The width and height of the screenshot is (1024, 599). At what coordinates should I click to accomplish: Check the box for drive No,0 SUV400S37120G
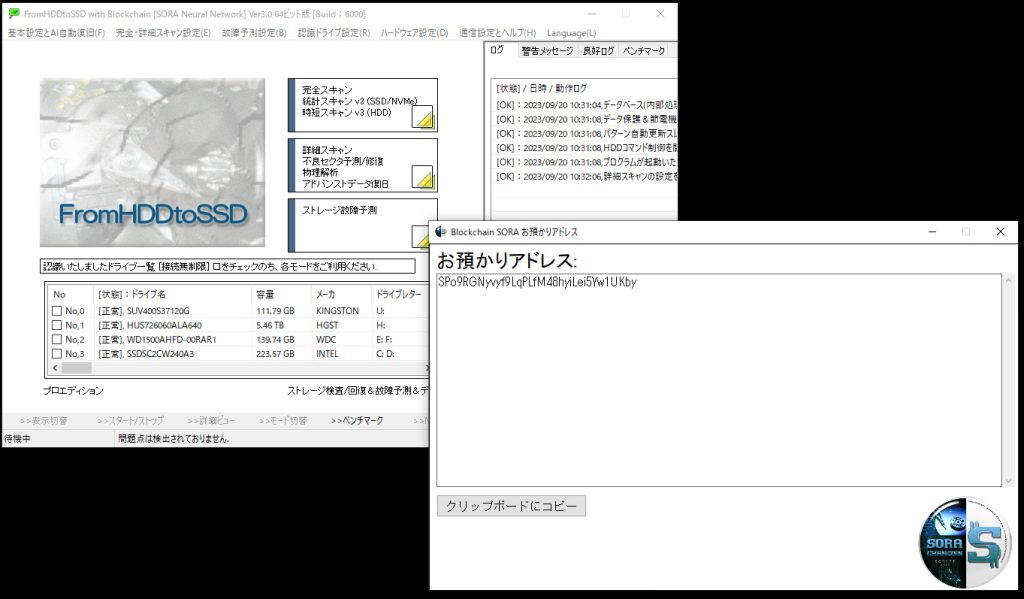click(57, 311)
